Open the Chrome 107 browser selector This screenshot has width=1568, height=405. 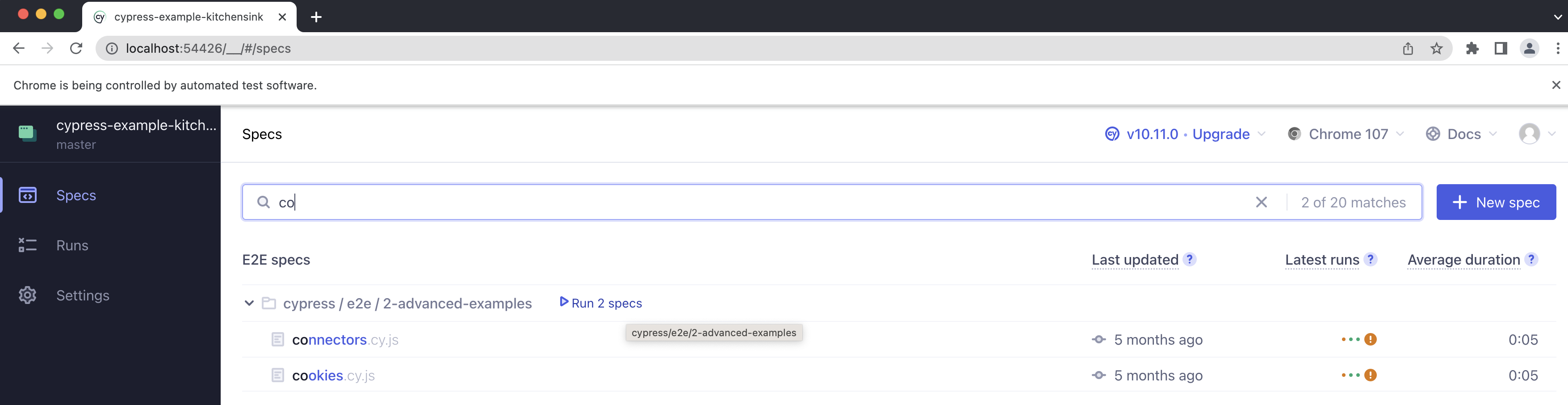[1348, 134]
